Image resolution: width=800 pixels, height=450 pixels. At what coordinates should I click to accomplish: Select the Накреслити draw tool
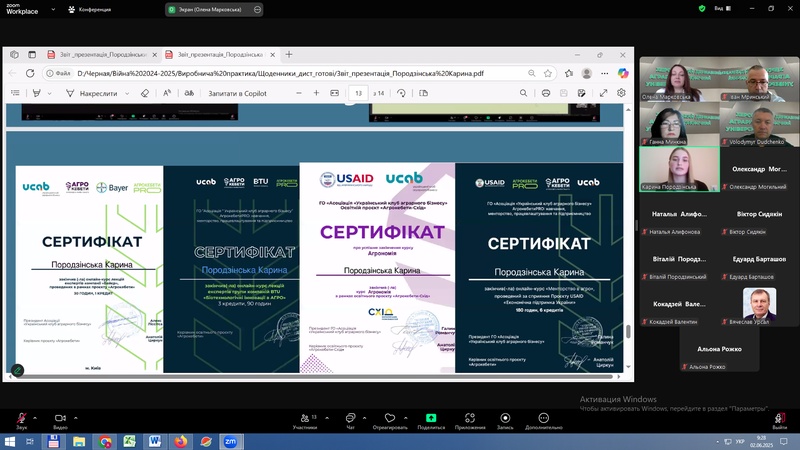[92, 93]
